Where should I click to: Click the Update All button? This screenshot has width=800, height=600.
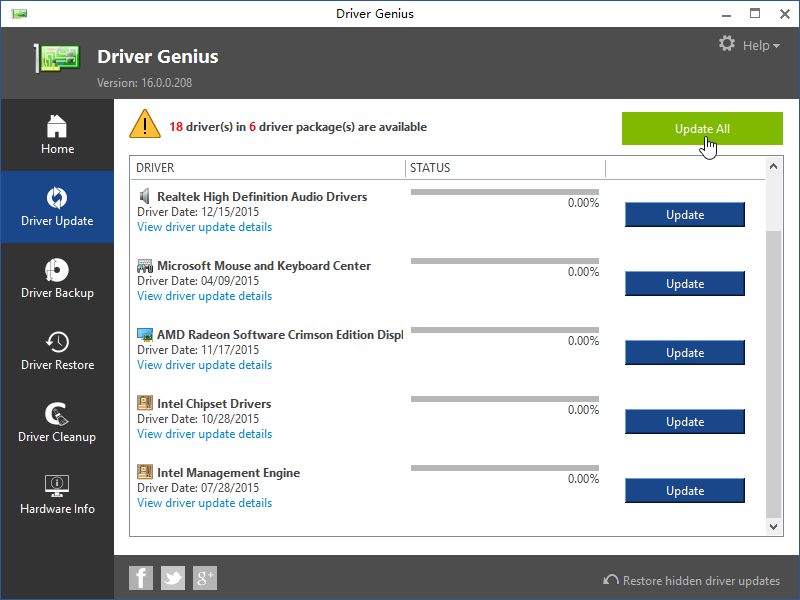point(702,129)
